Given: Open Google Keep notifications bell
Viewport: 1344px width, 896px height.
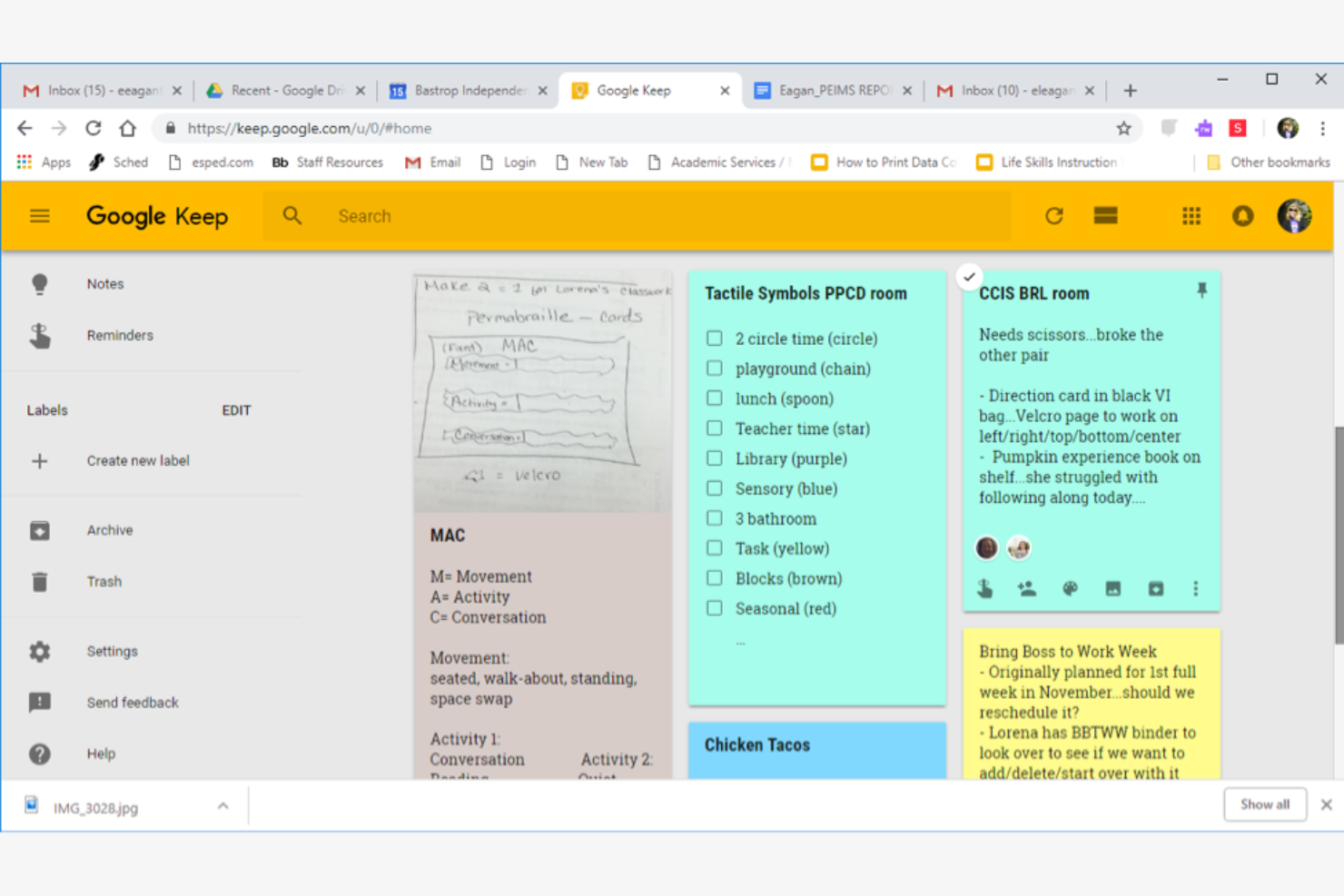Looking at the screenshot, I should (1242, 216).
